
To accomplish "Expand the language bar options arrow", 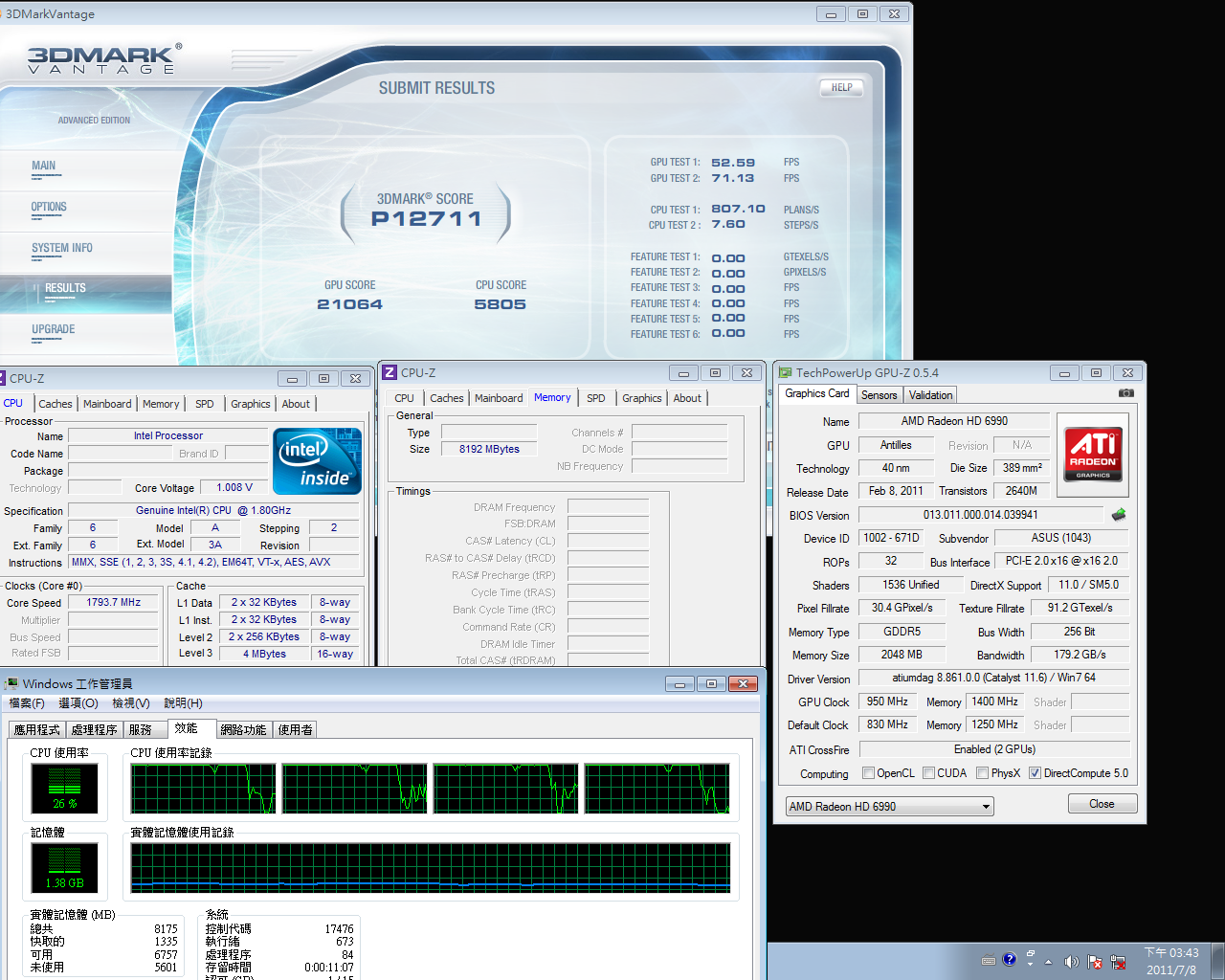I will [x=1030, y=965].
